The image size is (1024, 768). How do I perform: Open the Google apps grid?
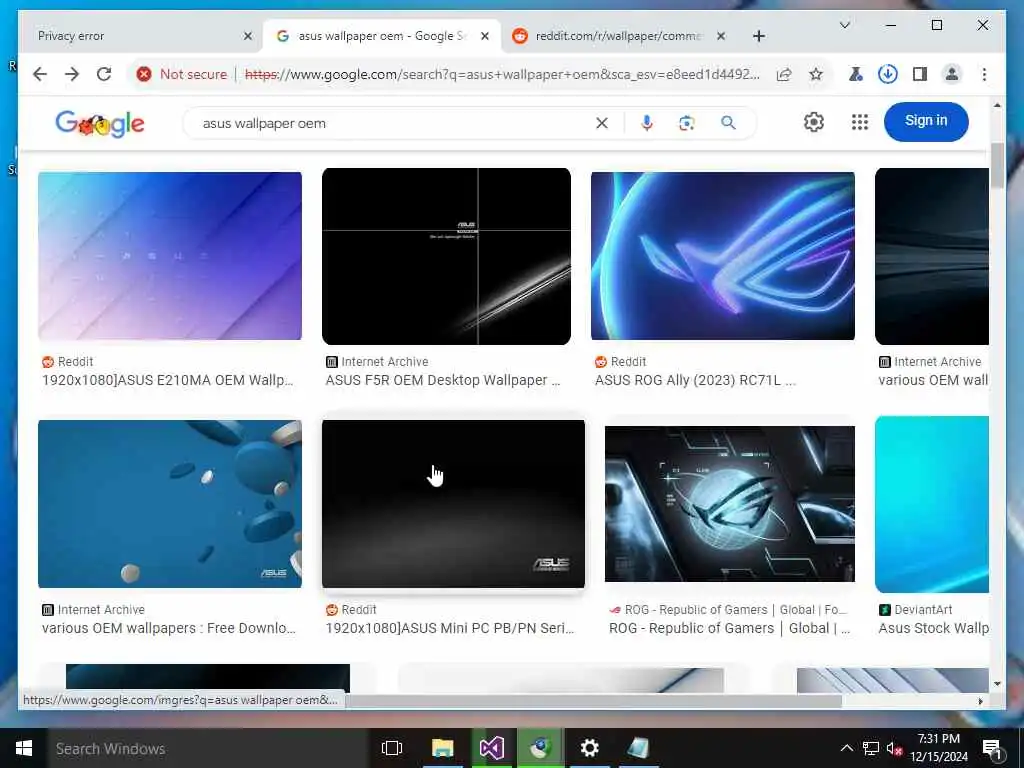(859, 122)
